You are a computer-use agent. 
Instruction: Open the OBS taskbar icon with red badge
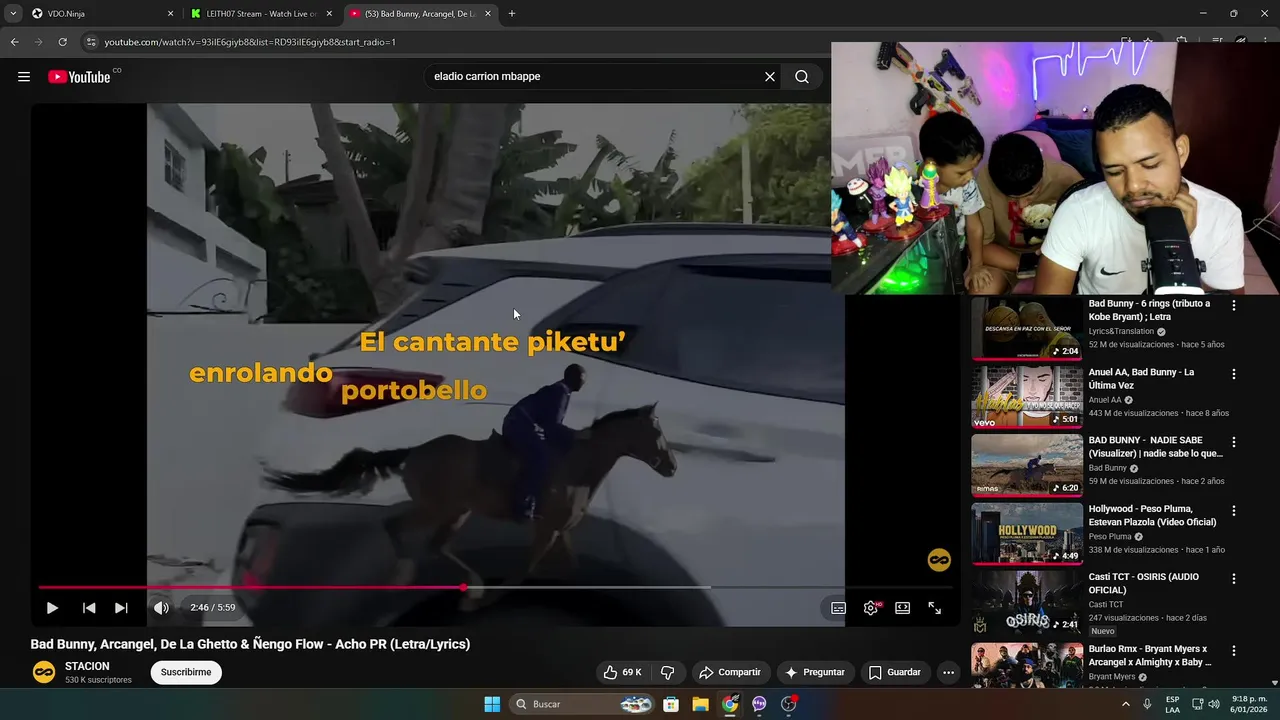(x=789, y=704)
